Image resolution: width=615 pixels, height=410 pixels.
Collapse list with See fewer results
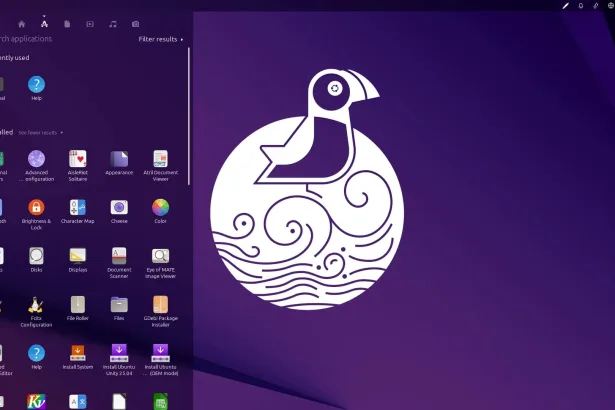tap(41, 132)
